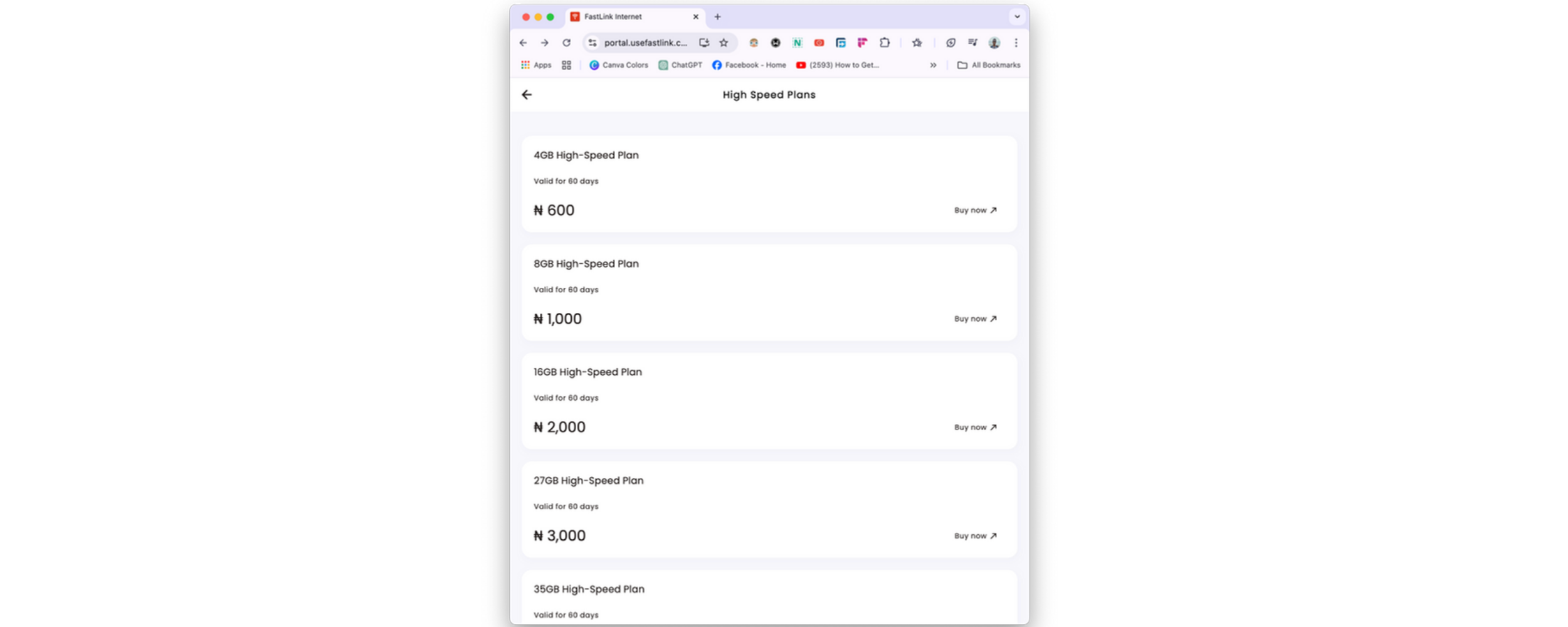The image size is (1568, 627).
Task: Click the Chrome profile avatar
Action: [994, 43]
